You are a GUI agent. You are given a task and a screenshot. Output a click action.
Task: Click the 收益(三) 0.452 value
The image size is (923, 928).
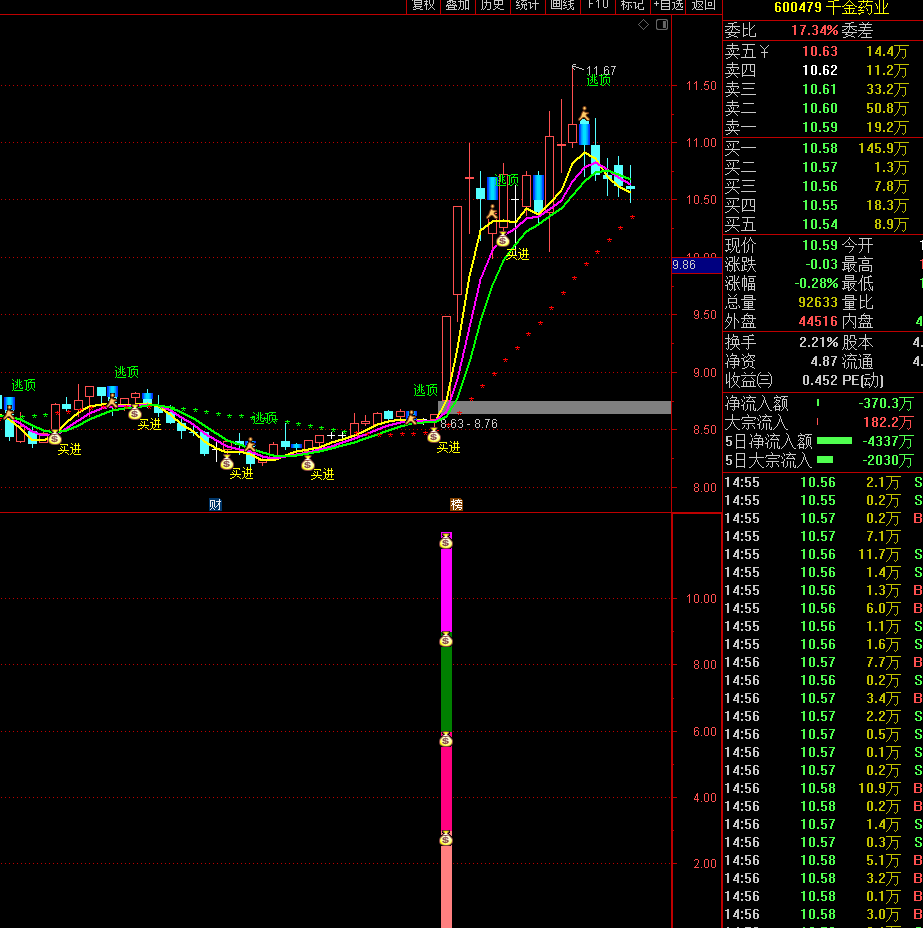coord(820,380)
